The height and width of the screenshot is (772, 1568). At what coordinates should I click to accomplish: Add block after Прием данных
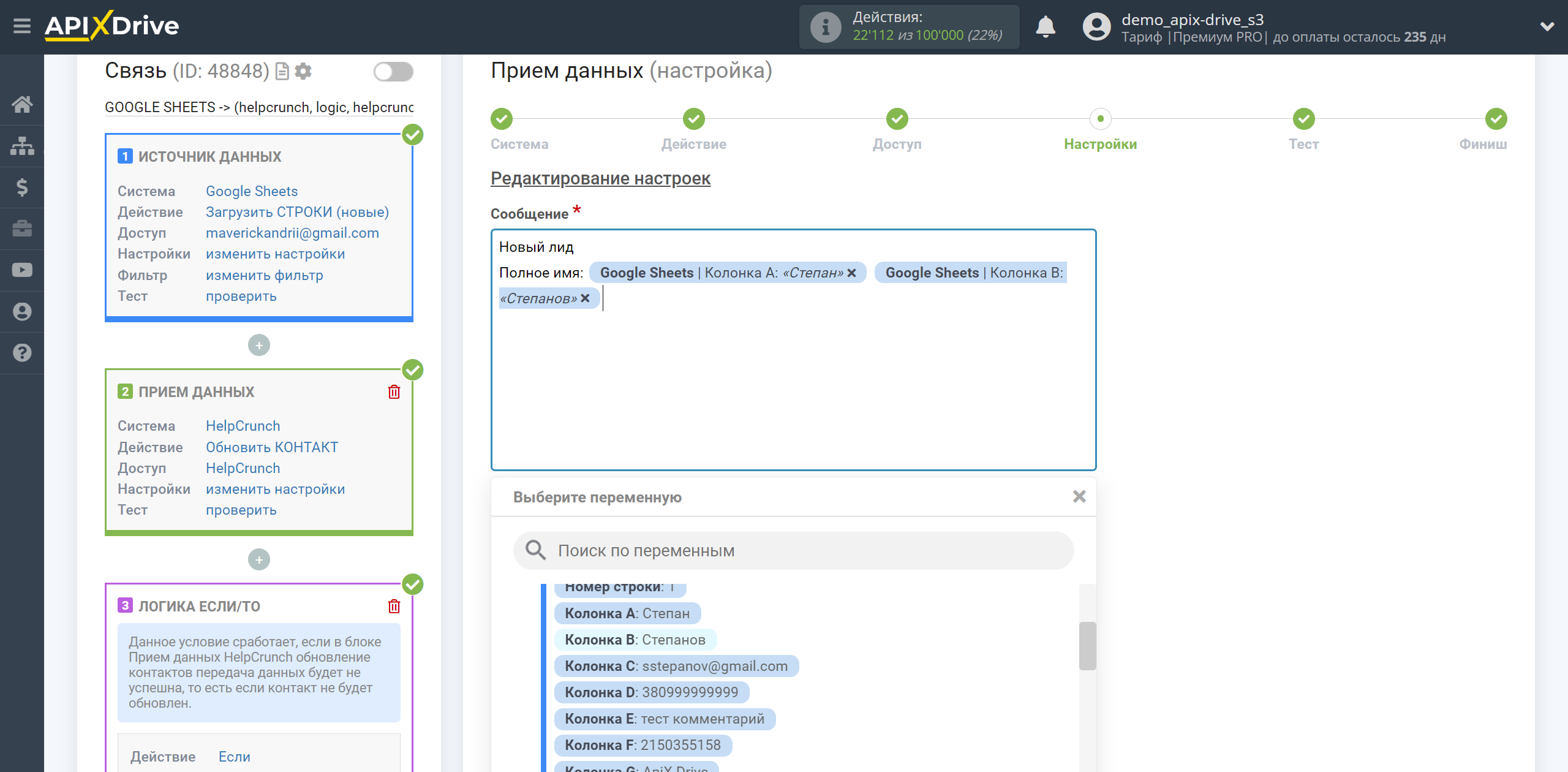click(x=259, y=560)
